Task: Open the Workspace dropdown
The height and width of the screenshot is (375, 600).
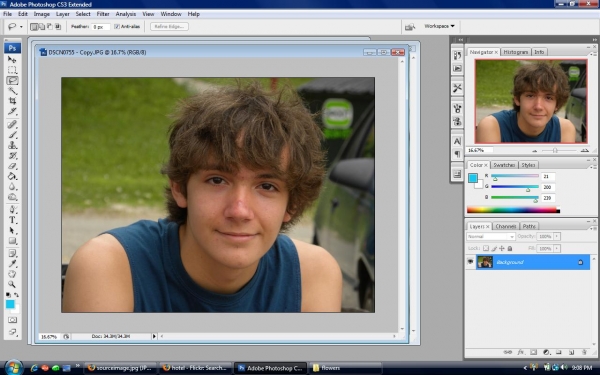Action: tap(439, 26)
